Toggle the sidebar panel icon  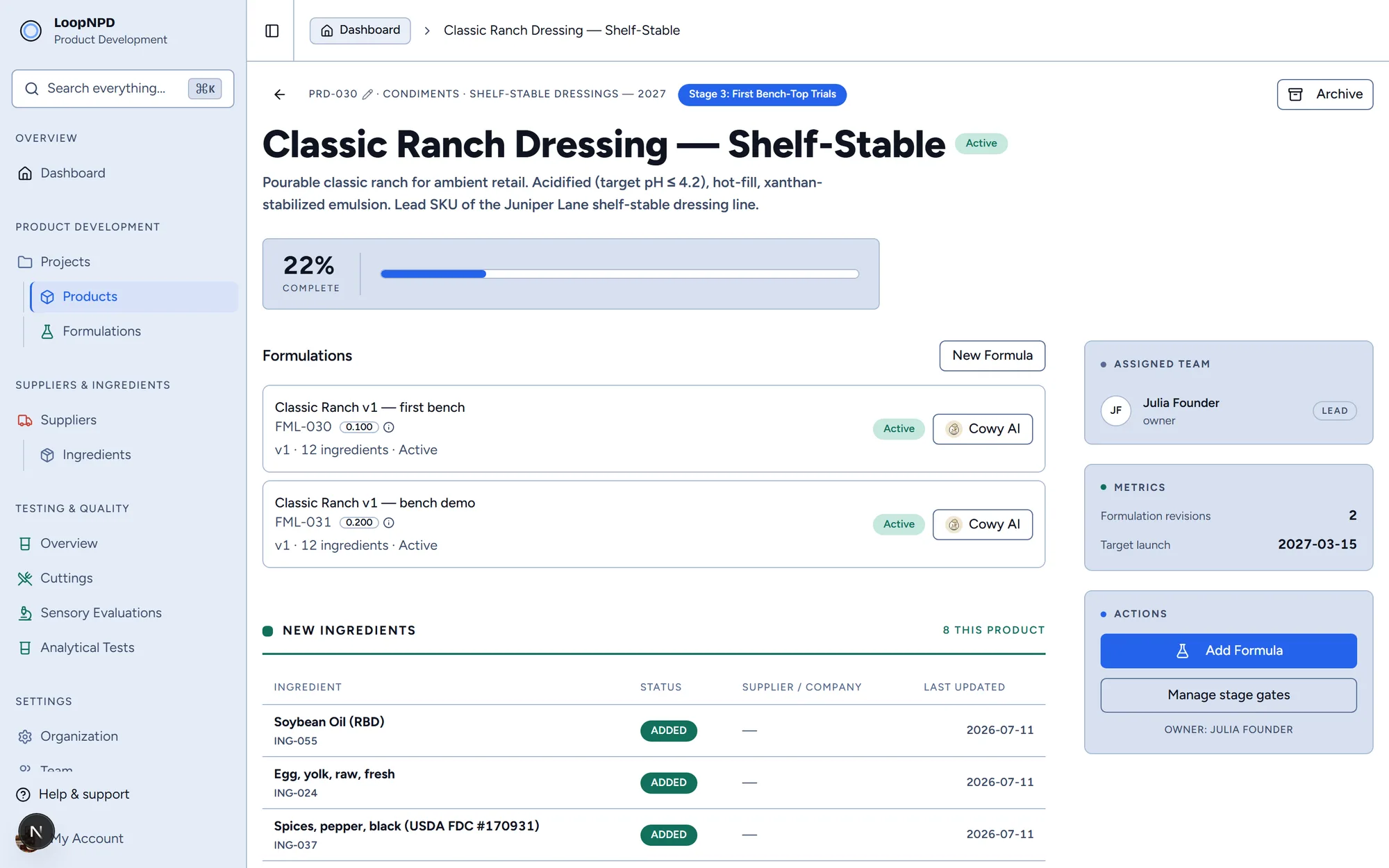(272, 31)
